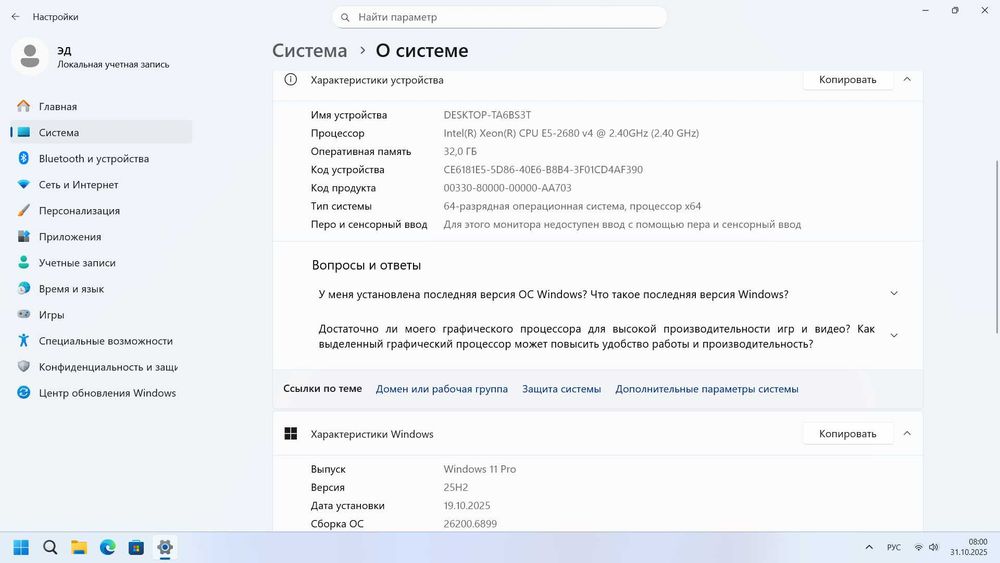Copy device specifications with Копировать

(x=848, y=80)
